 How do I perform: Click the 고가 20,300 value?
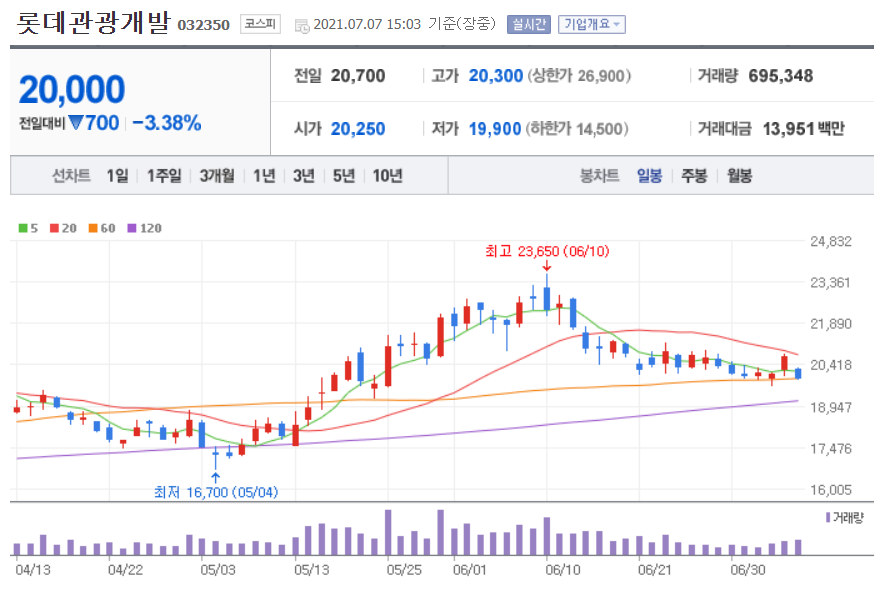pos(496,76)
